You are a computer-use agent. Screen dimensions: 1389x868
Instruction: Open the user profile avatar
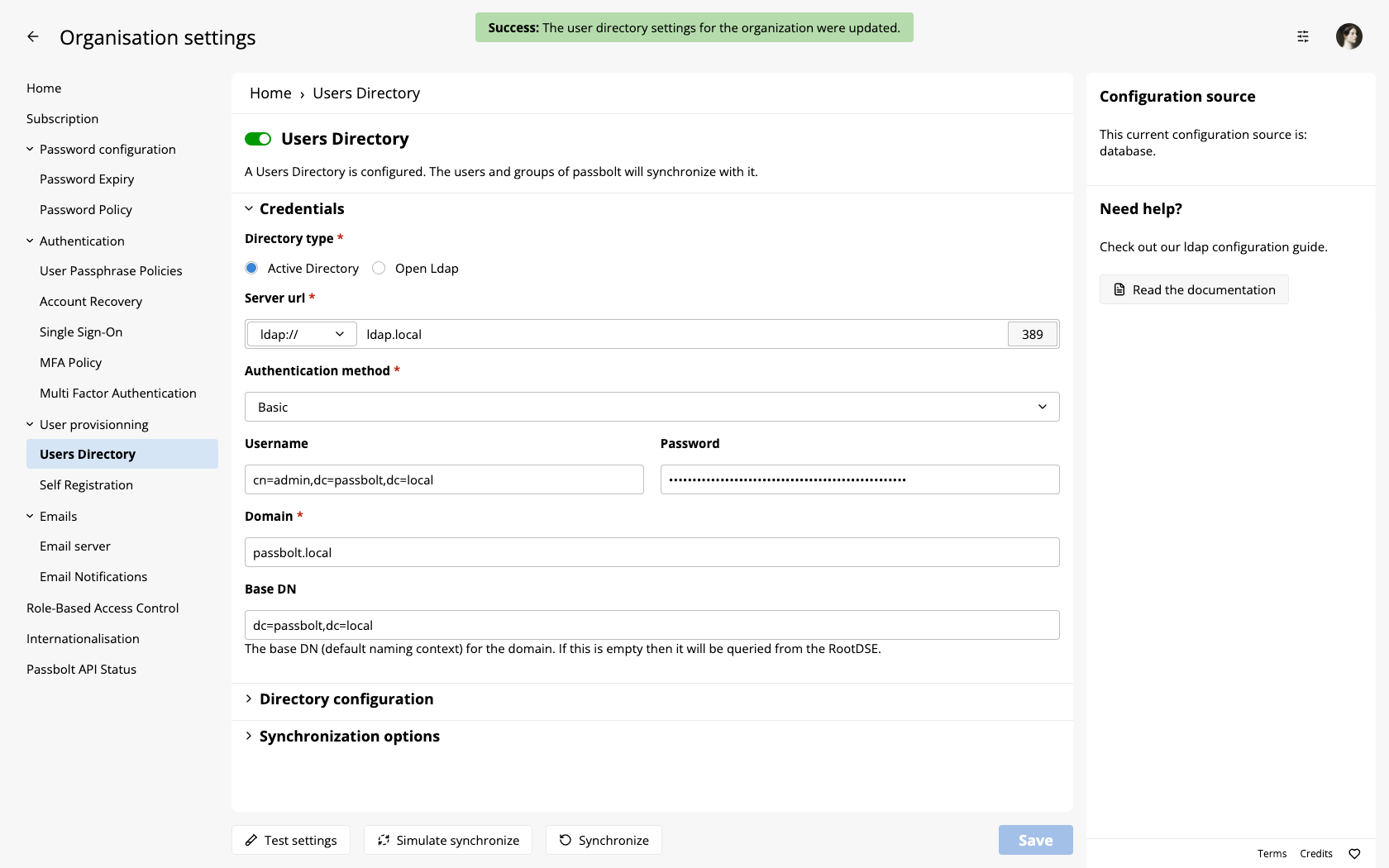click(1349, 36)
